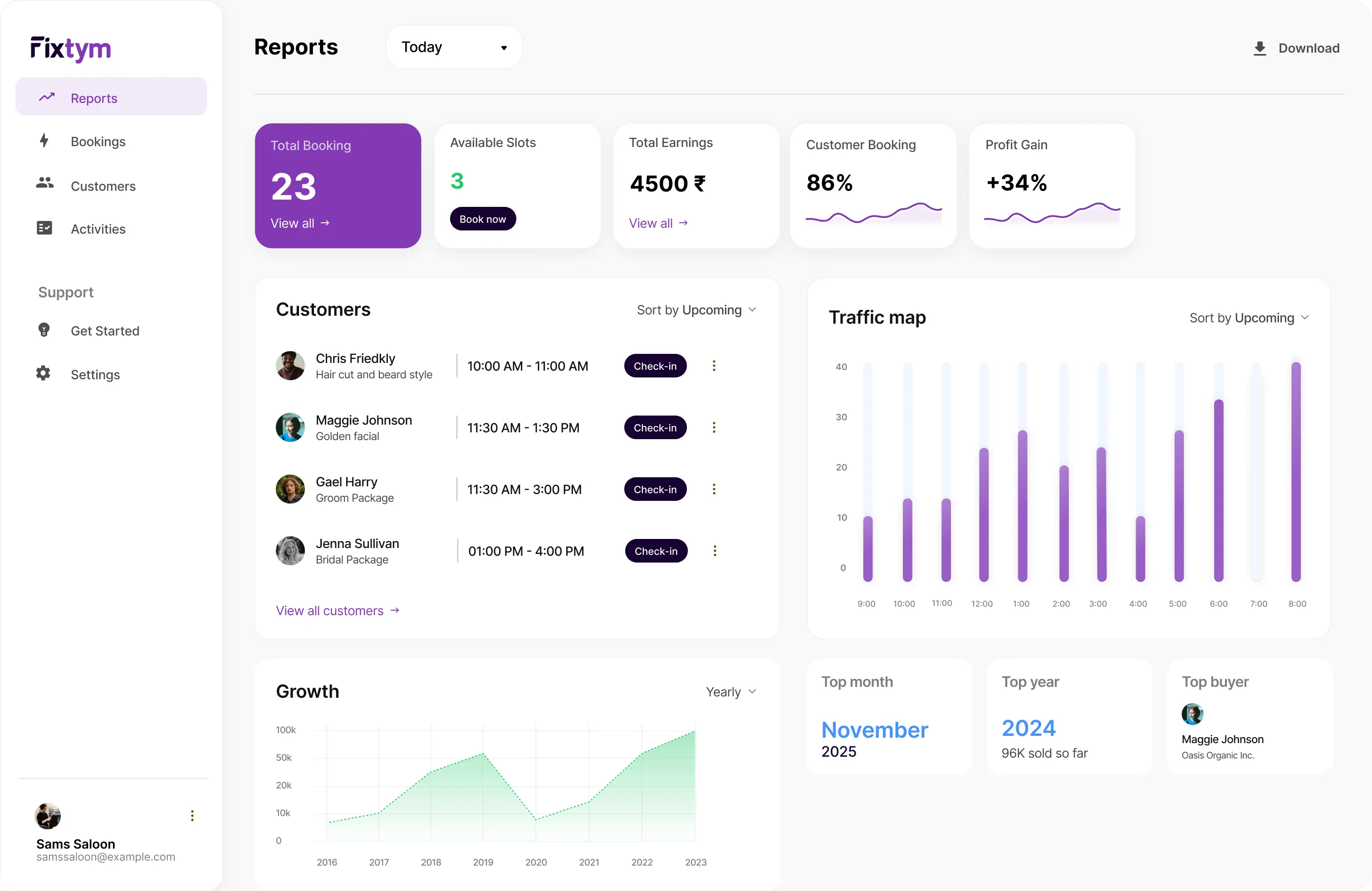Open three-dot menu for Chris Friedkly

coord(714,366)
